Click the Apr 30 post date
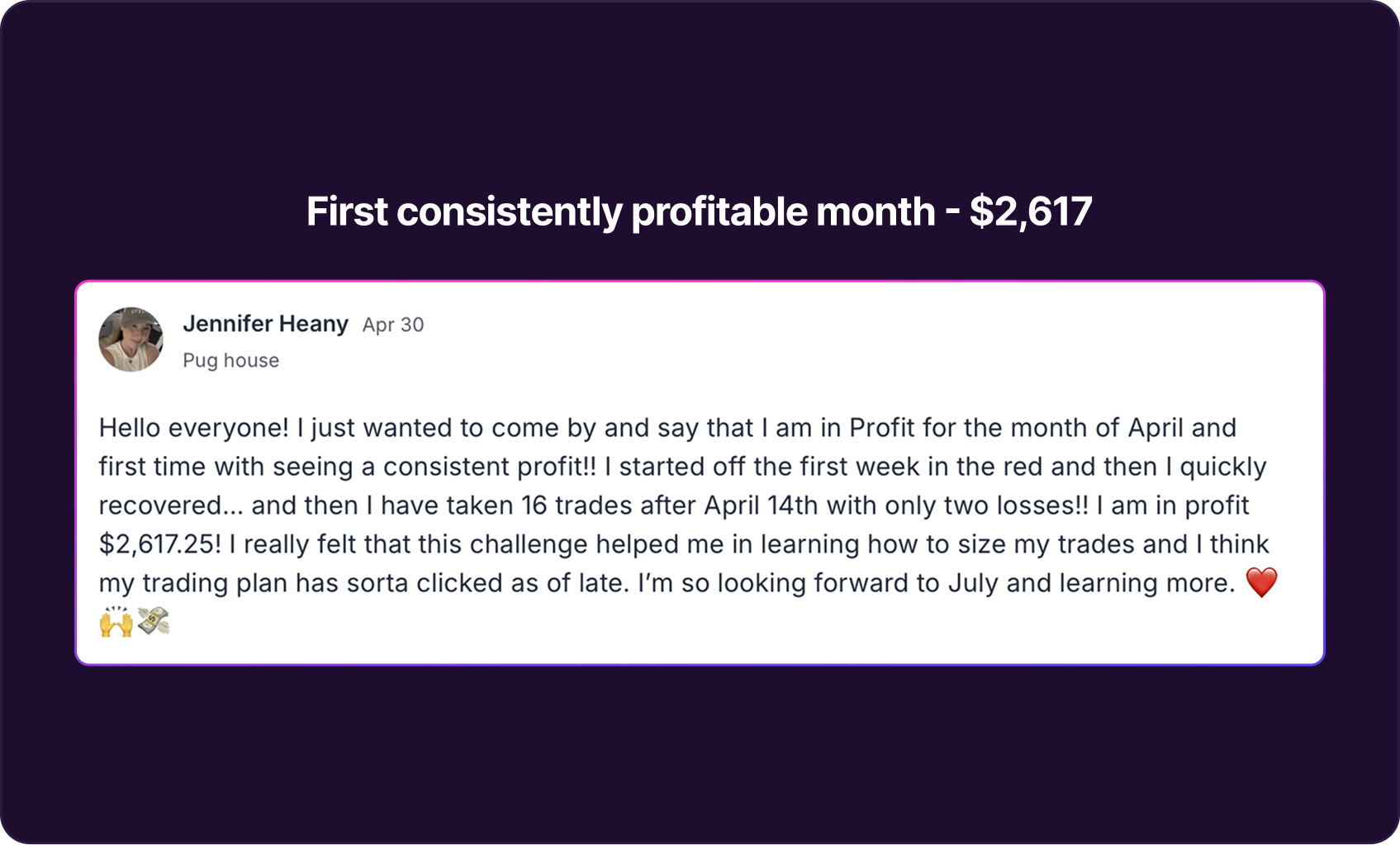 [x=393, y=325]
